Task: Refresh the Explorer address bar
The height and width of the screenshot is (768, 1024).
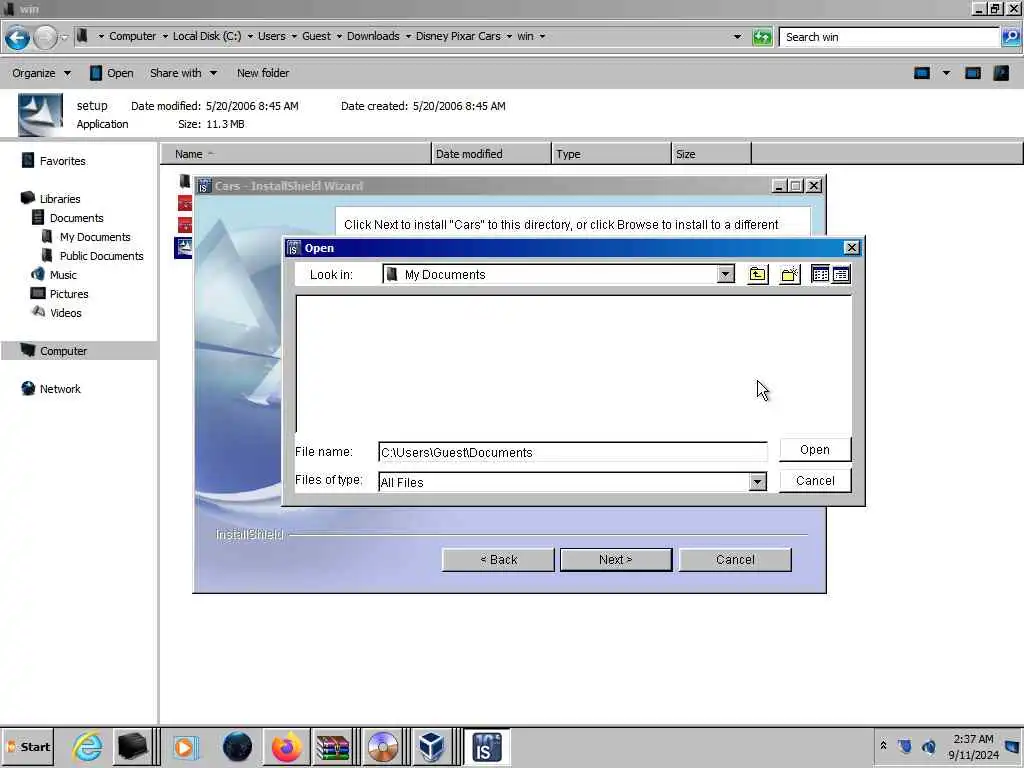Action: coord(761,37)
